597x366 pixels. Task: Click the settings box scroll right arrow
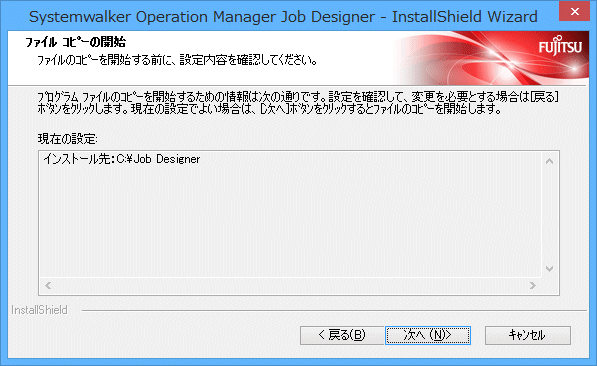[533, 285]
